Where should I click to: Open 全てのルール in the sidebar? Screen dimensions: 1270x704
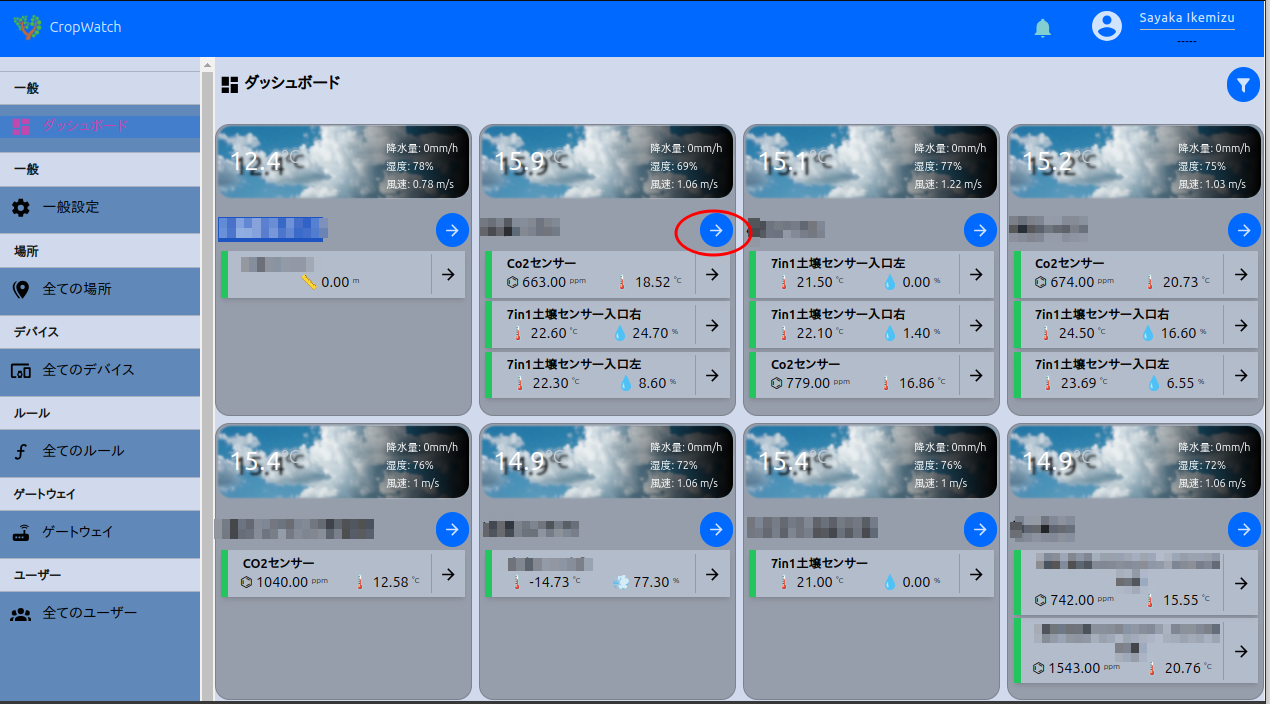coord(83,451)
